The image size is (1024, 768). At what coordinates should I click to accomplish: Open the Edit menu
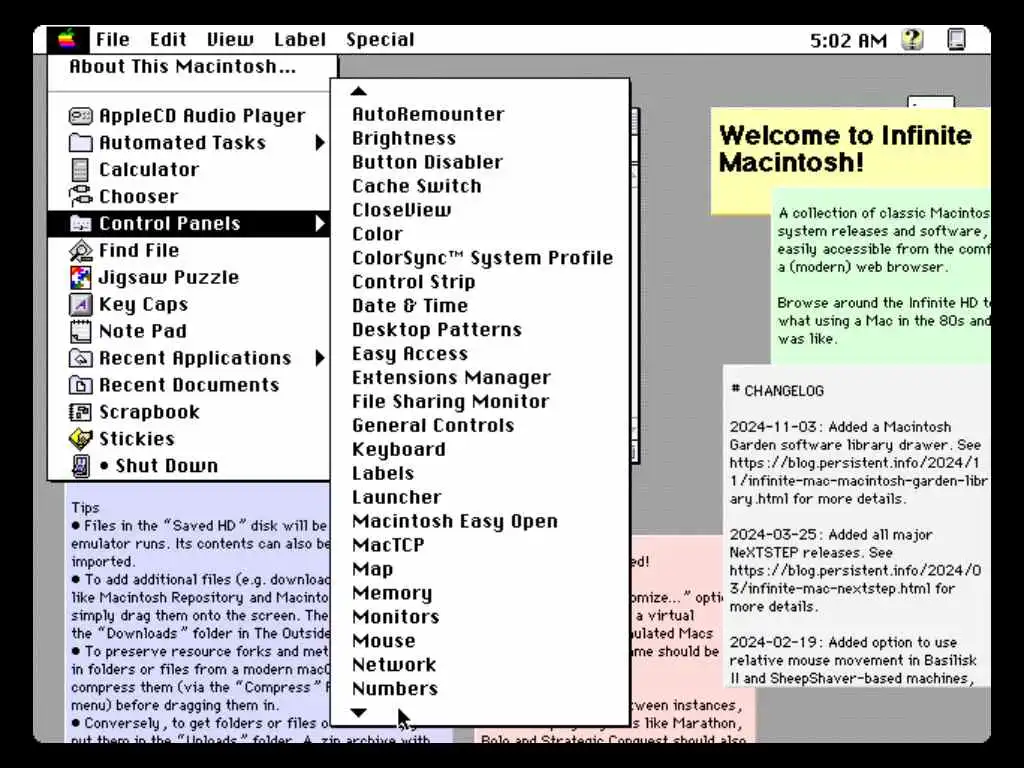pos(168,40)
